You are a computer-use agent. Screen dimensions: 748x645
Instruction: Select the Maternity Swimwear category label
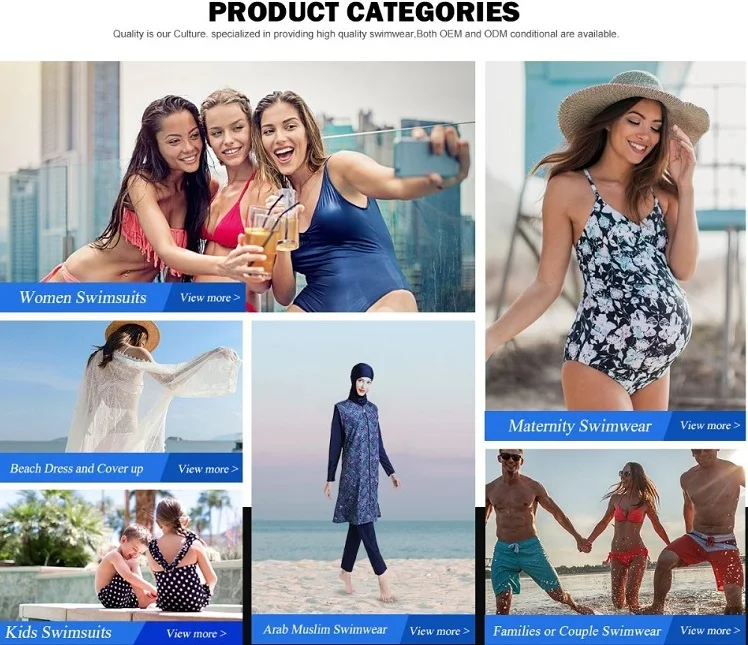pyautogui.click(x=580, y=426)
